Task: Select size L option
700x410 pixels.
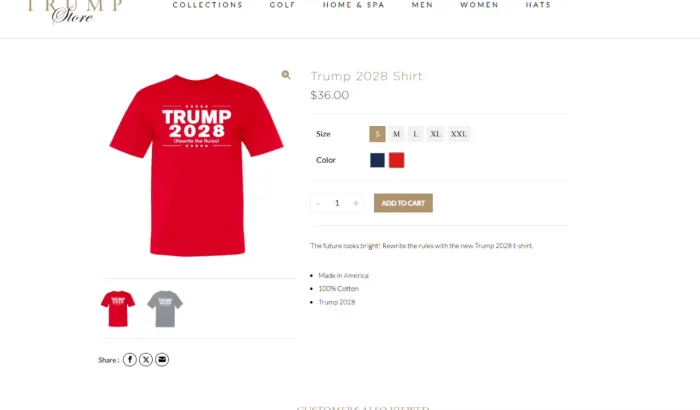Action: [x=416, y=134]
